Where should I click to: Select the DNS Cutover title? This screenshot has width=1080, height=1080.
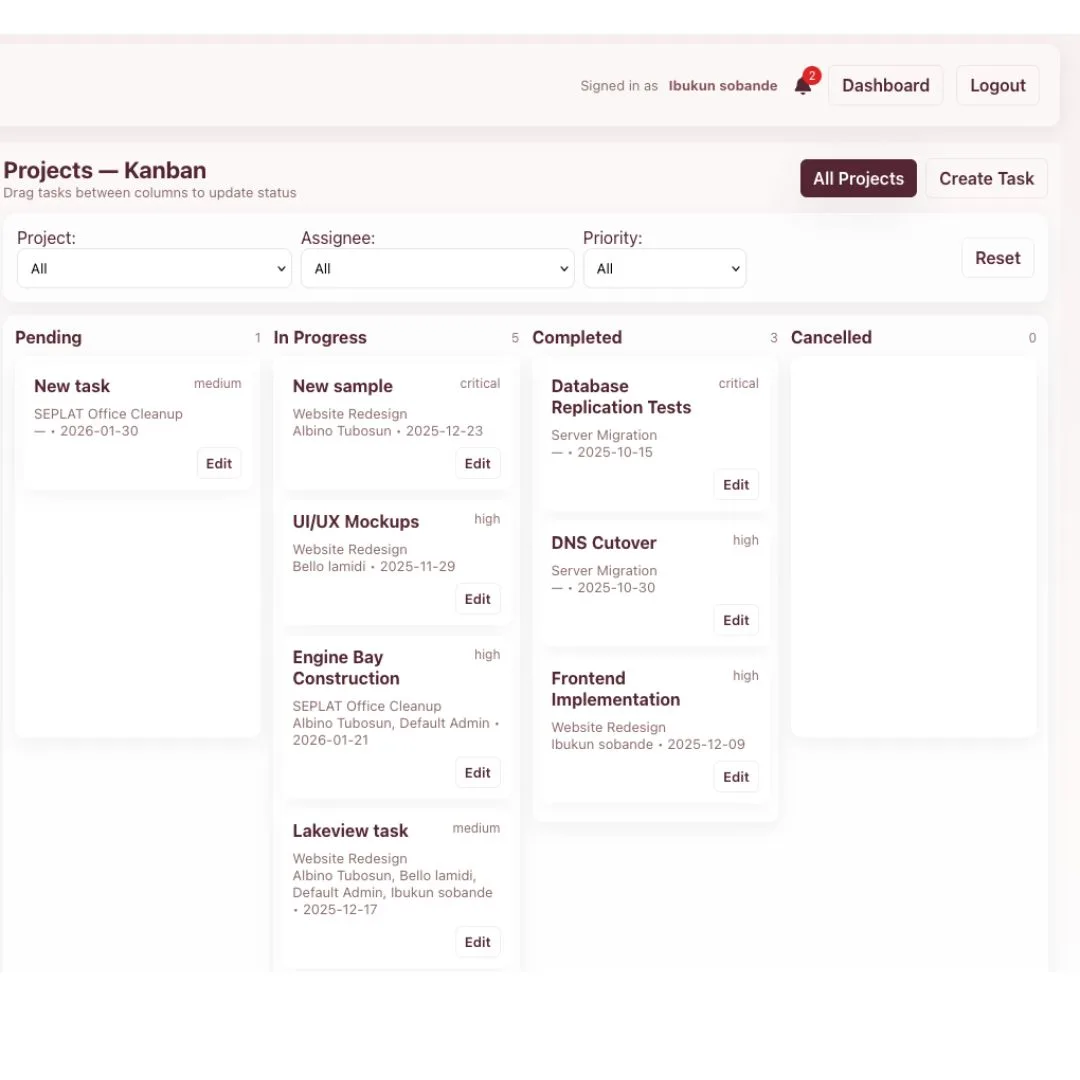(603, 543)
